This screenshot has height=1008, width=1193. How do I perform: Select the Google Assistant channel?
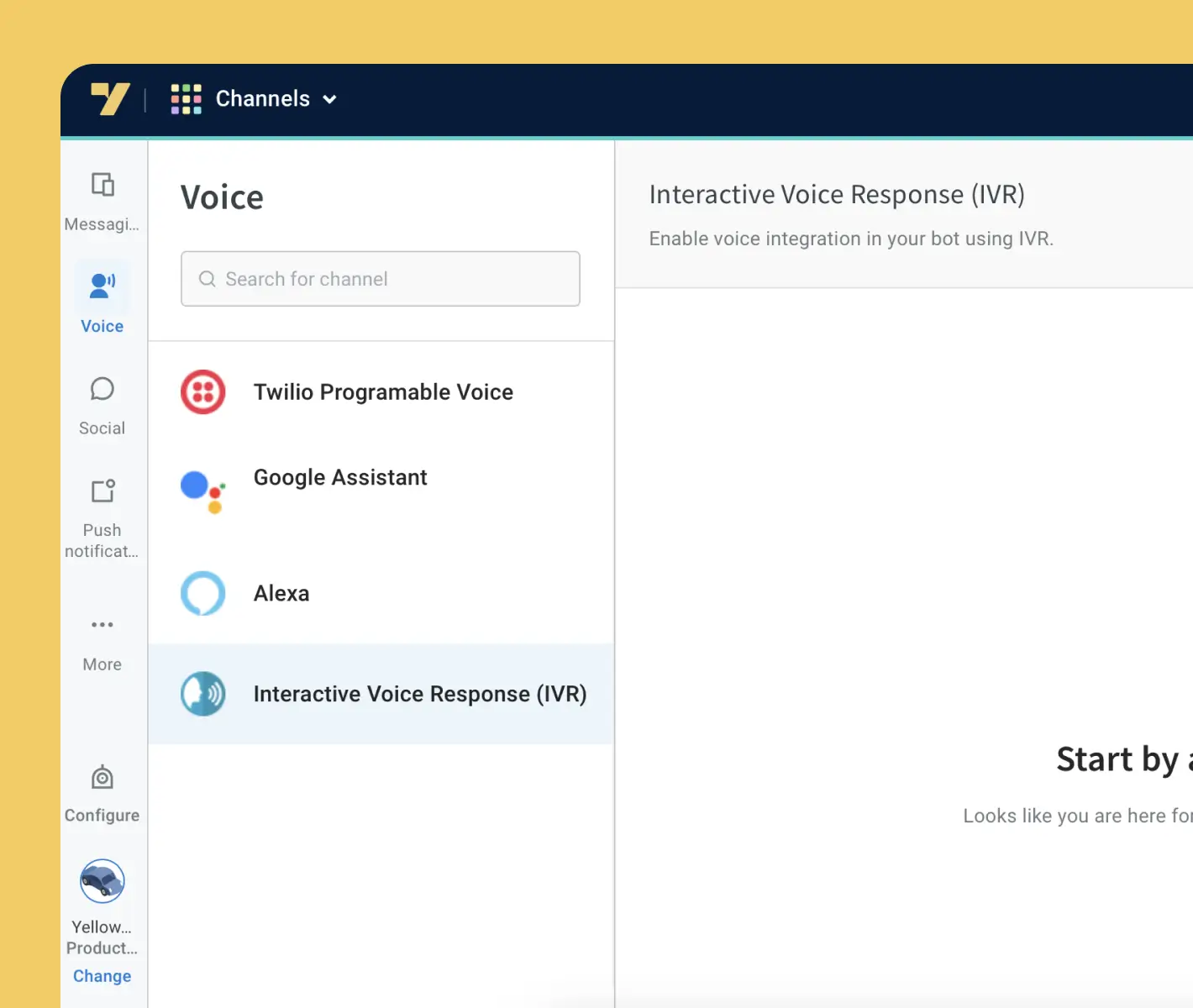[340, 478]
